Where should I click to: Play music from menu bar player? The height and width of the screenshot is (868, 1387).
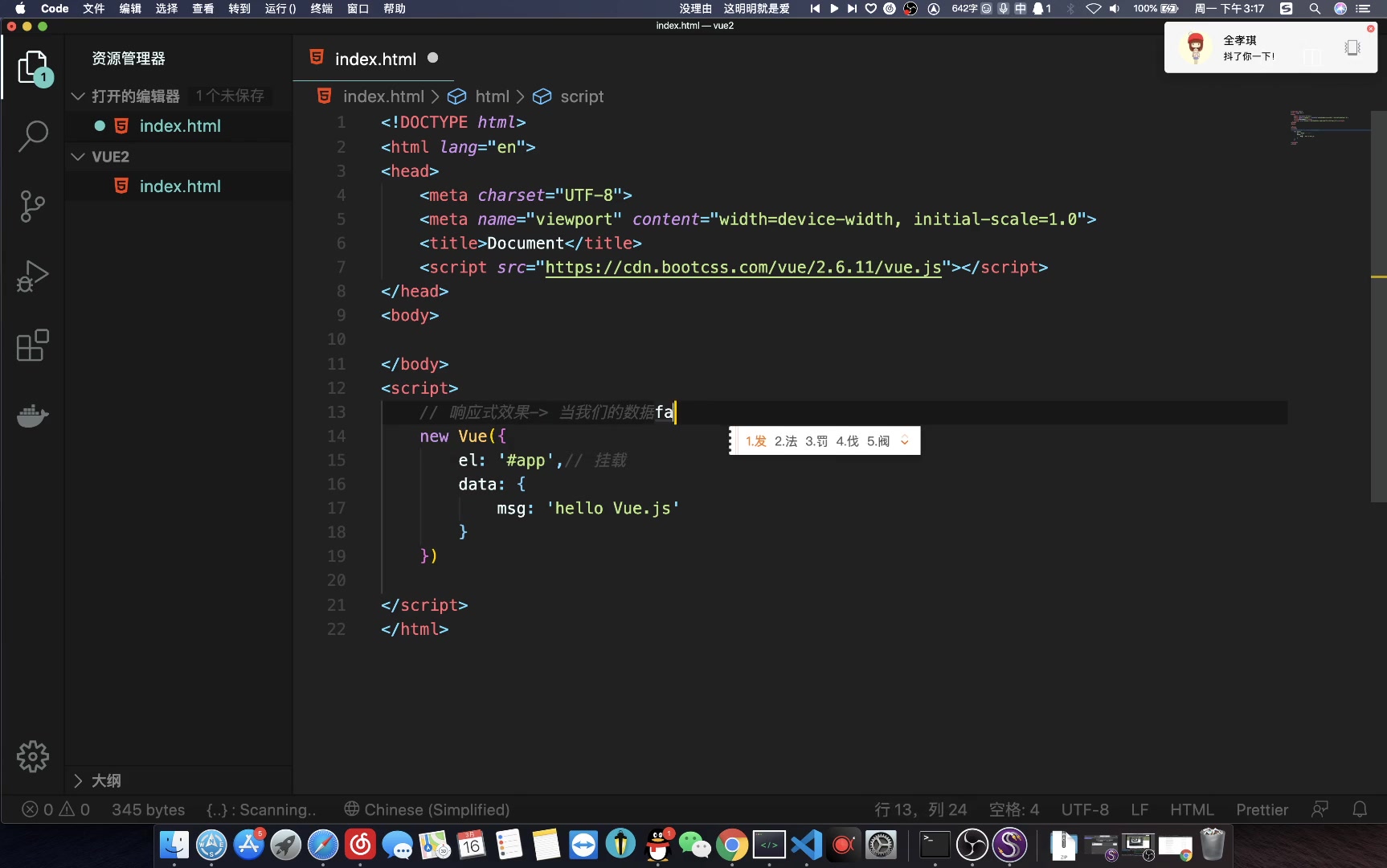(x=834, y=9)
